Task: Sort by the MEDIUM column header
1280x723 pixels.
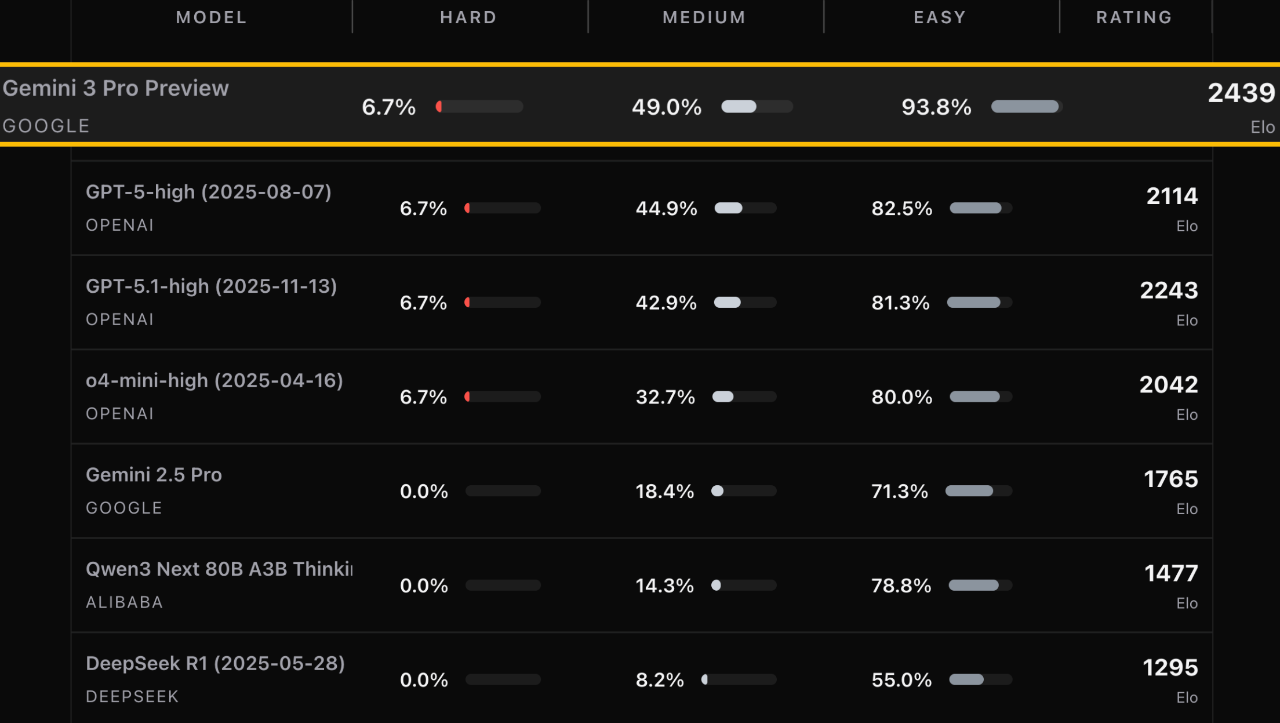Action: point(704,17)
